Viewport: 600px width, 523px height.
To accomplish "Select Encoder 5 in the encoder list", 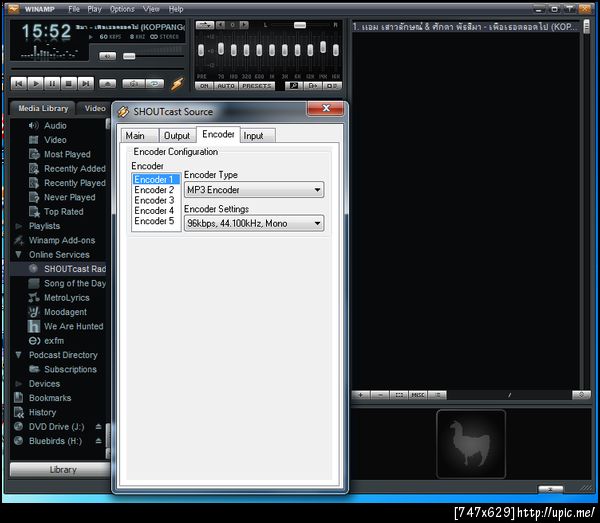I will 156,221.
